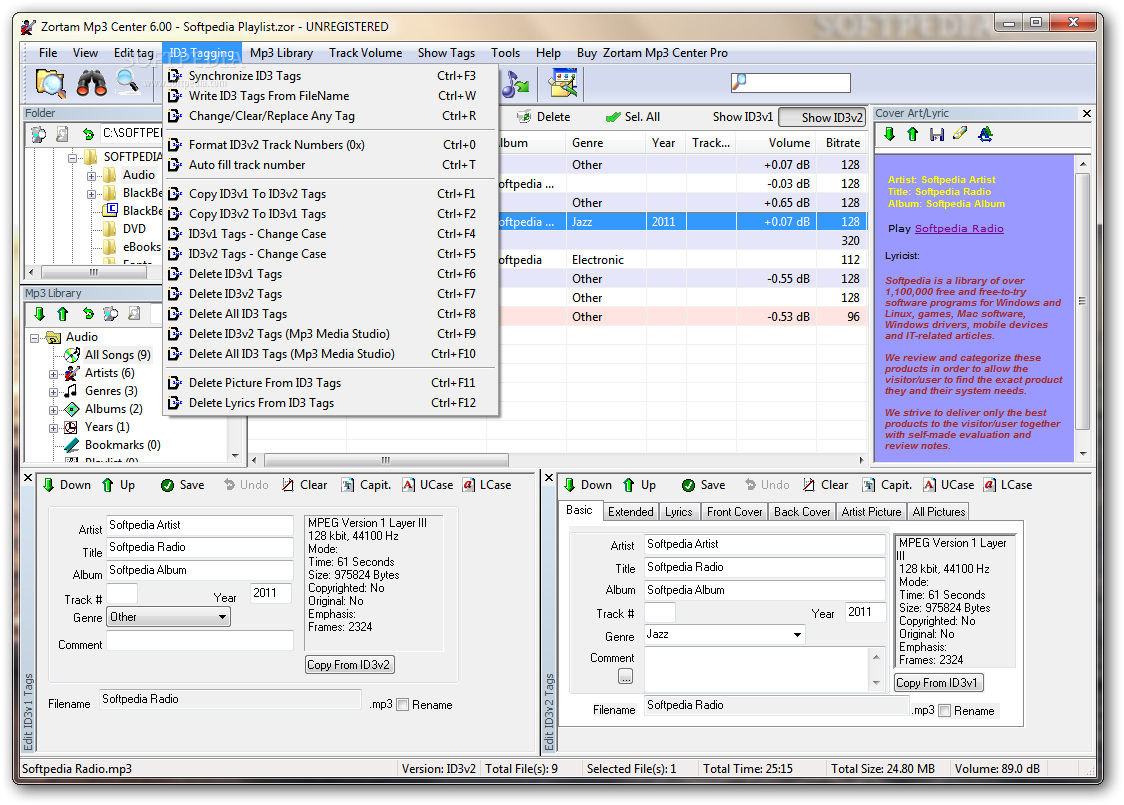Viewport: 1124px width, 805px height.
Task: Click Up arrow in ID3v1 editor
Action: (x=118, y=485)
